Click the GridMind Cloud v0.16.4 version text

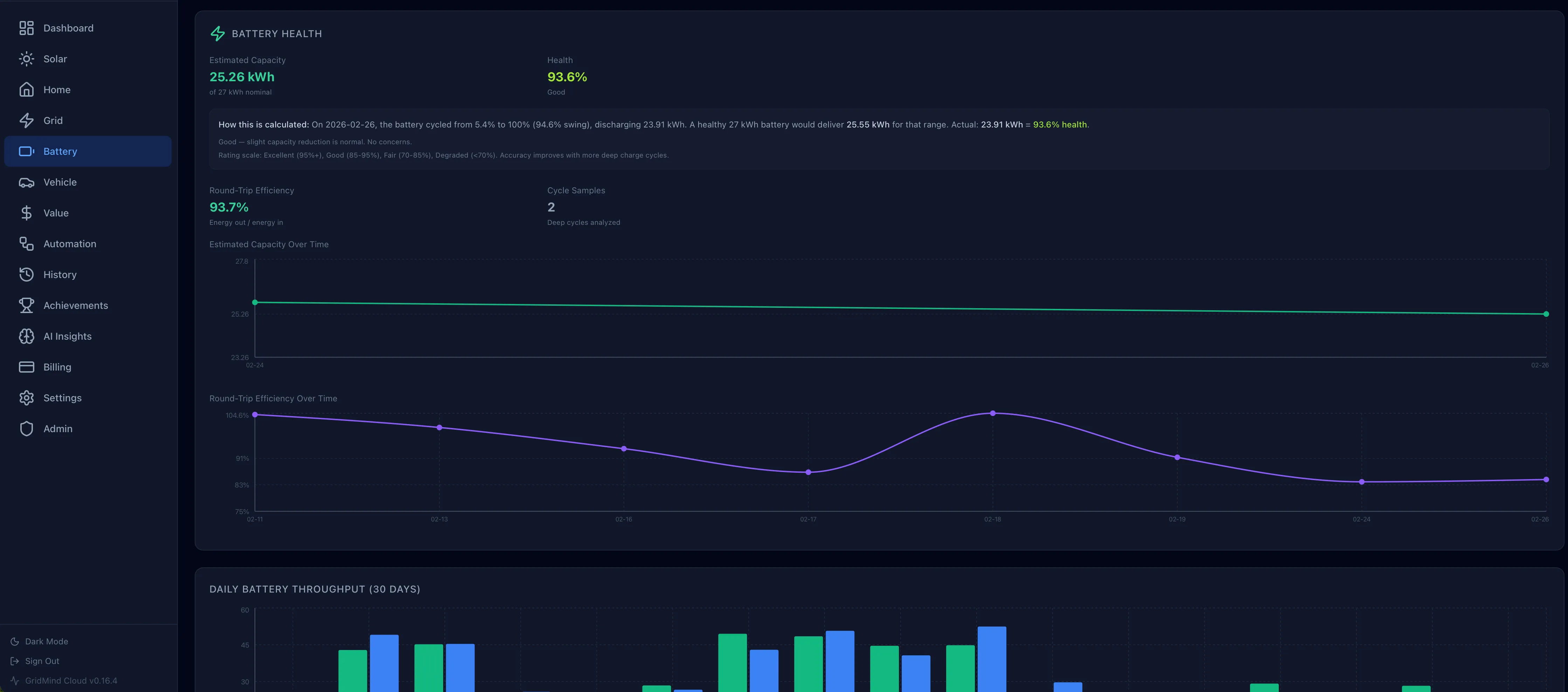71,681
